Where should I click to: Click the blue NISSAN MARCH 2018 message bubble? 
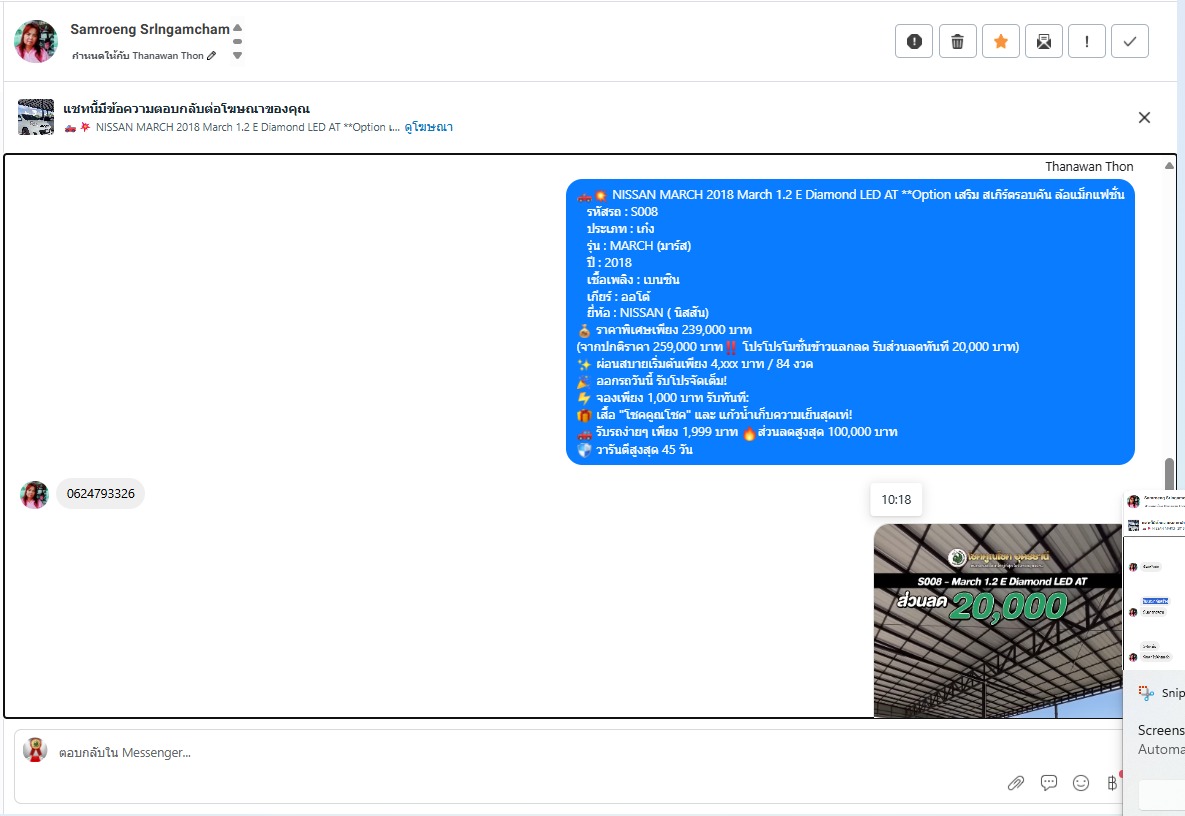(850, 322)
